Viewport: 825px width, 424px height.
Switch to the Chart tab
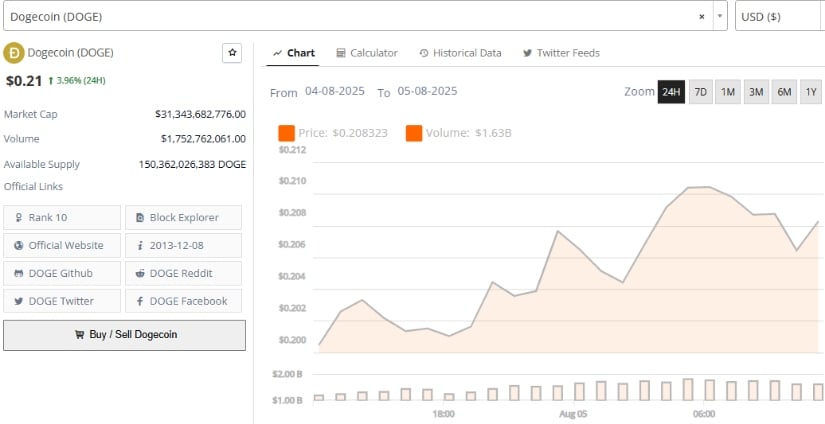coord(293,53)
